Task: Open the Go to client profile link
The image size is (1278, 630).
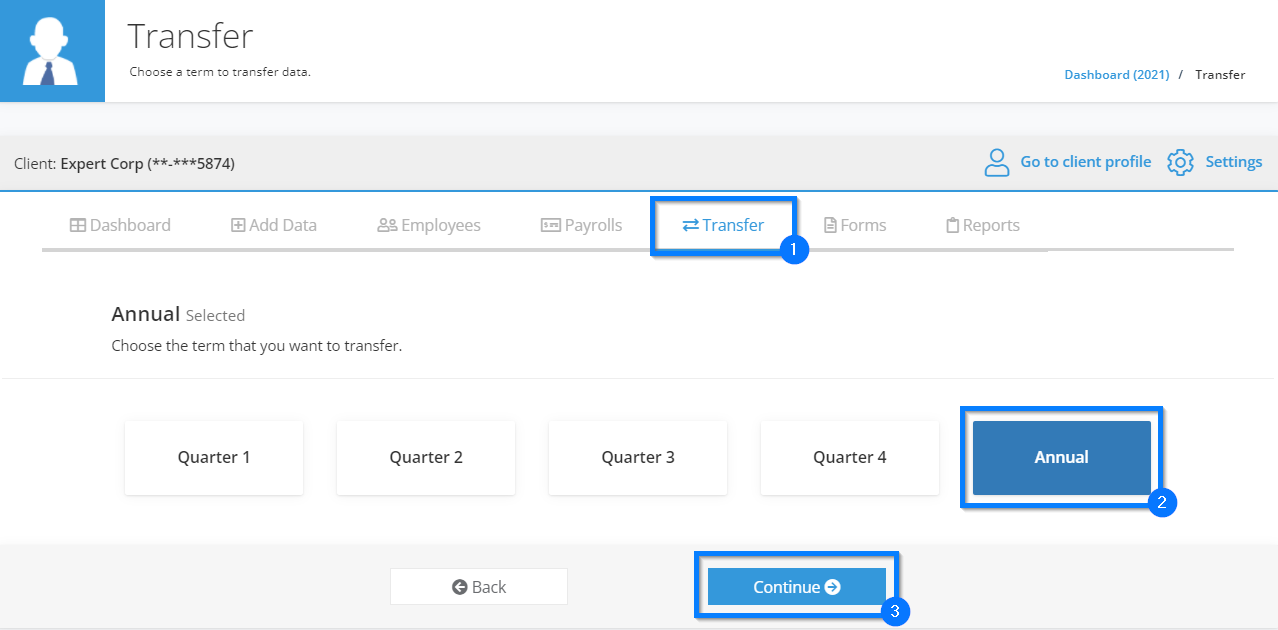Action: pyautogui.click(x=1085, y=162)
